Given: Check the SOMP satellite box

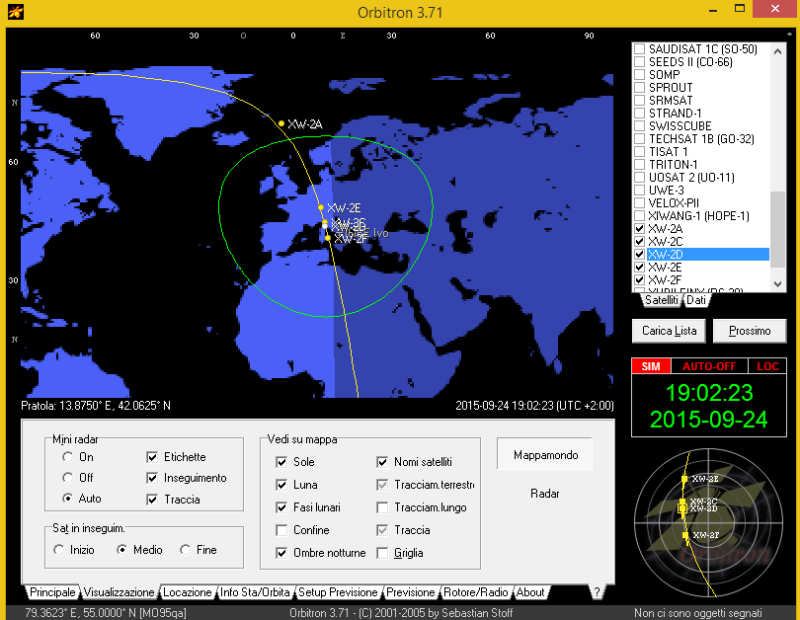Looking at the screenshot, I should [x=639, y=75].
